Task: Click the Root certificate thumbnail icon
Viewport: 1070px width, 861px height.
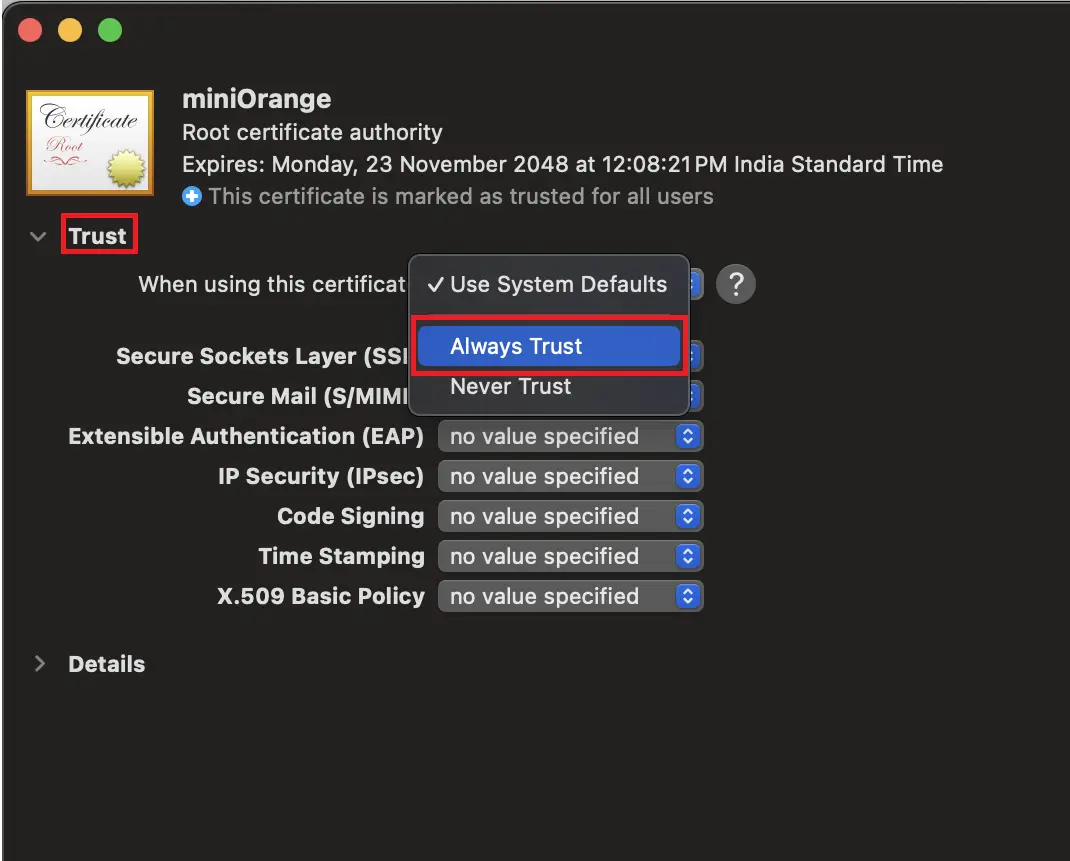Action: [x=89, y=142]
